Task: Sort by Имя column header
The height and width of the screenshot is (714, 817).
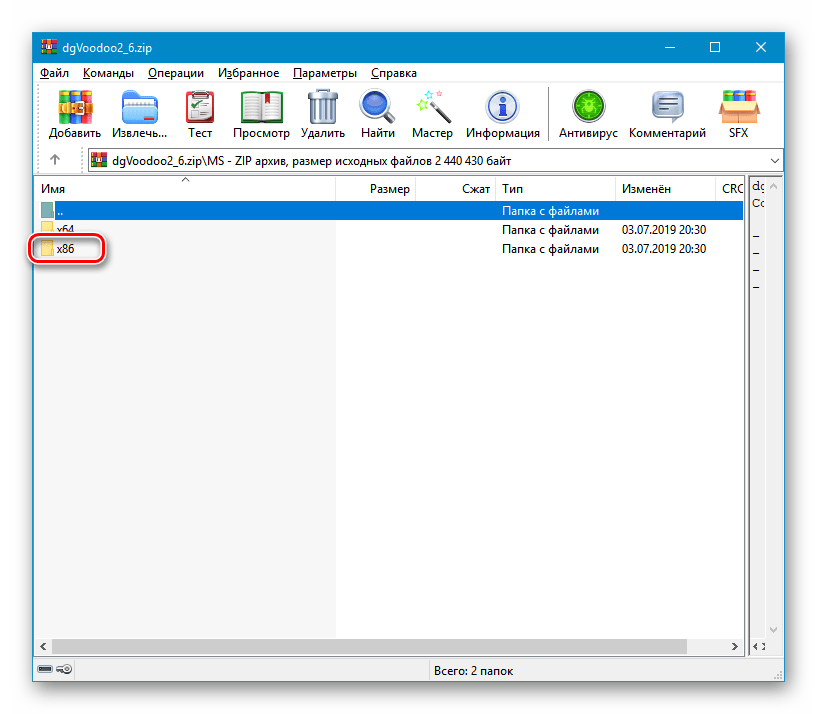Action: click(x=52, y=189)
